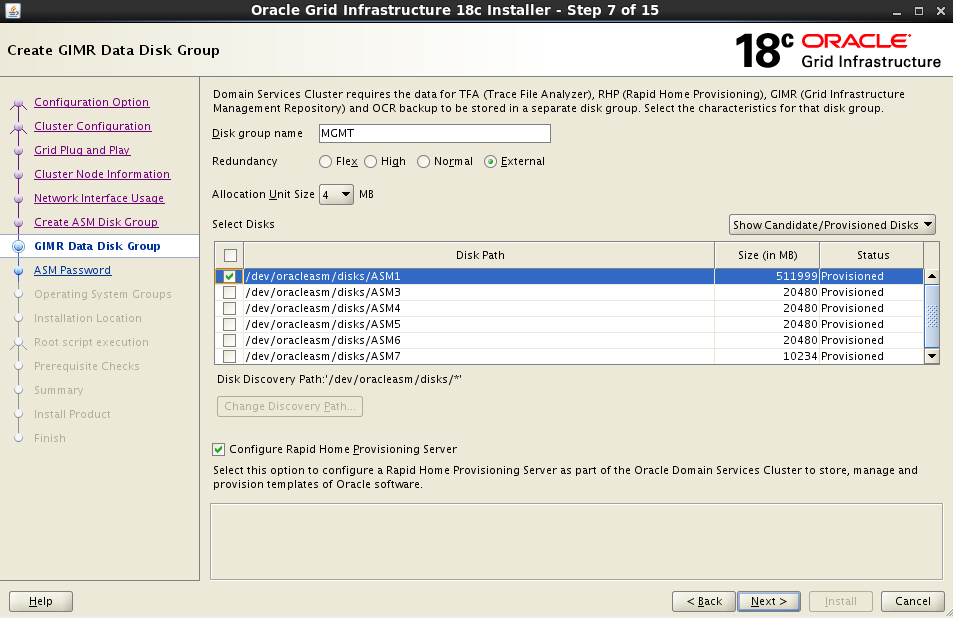Click the Provisioned status for ASM6
Screen dimensions: 953x618
852,340
